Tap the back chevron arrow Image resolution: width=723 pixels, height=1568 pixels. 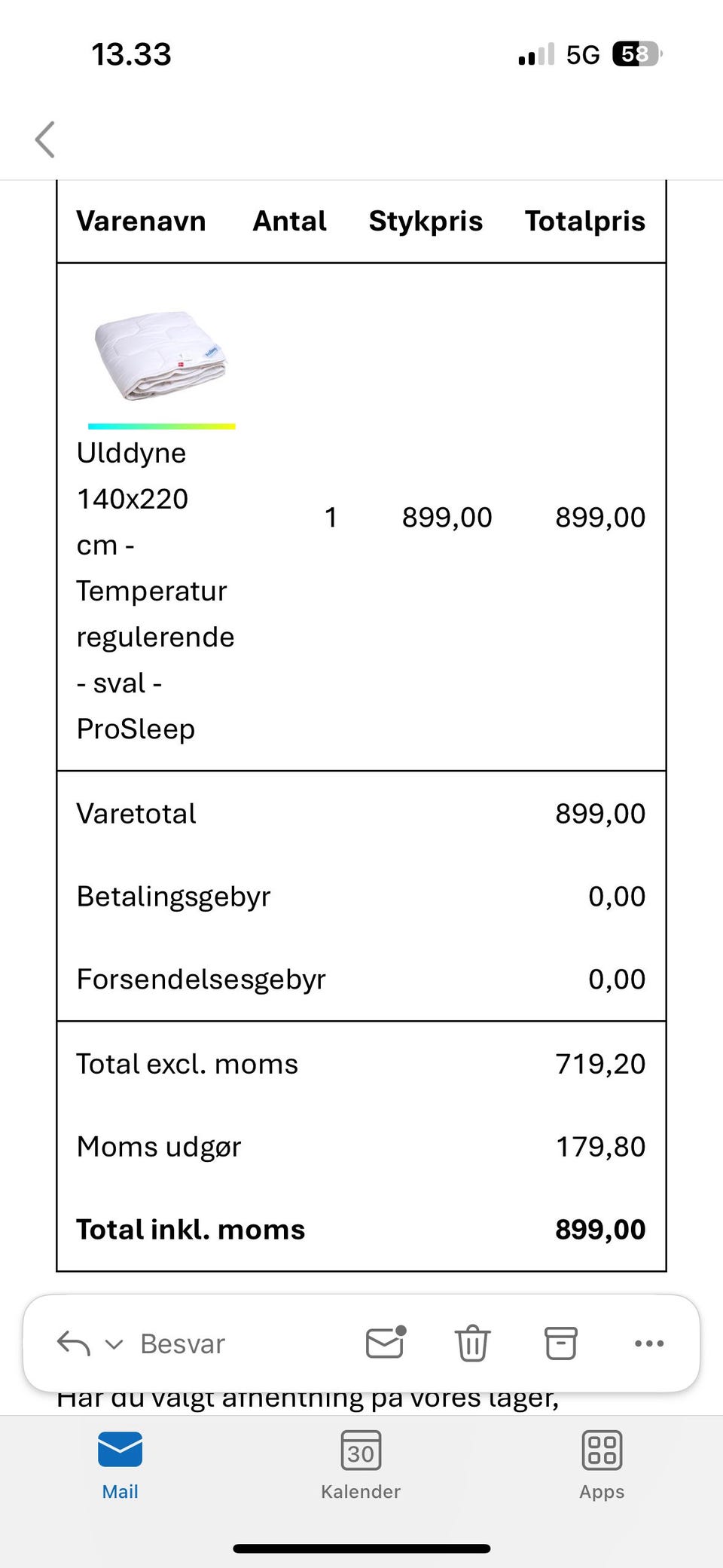pyautogui.click(x=45, y=139)
